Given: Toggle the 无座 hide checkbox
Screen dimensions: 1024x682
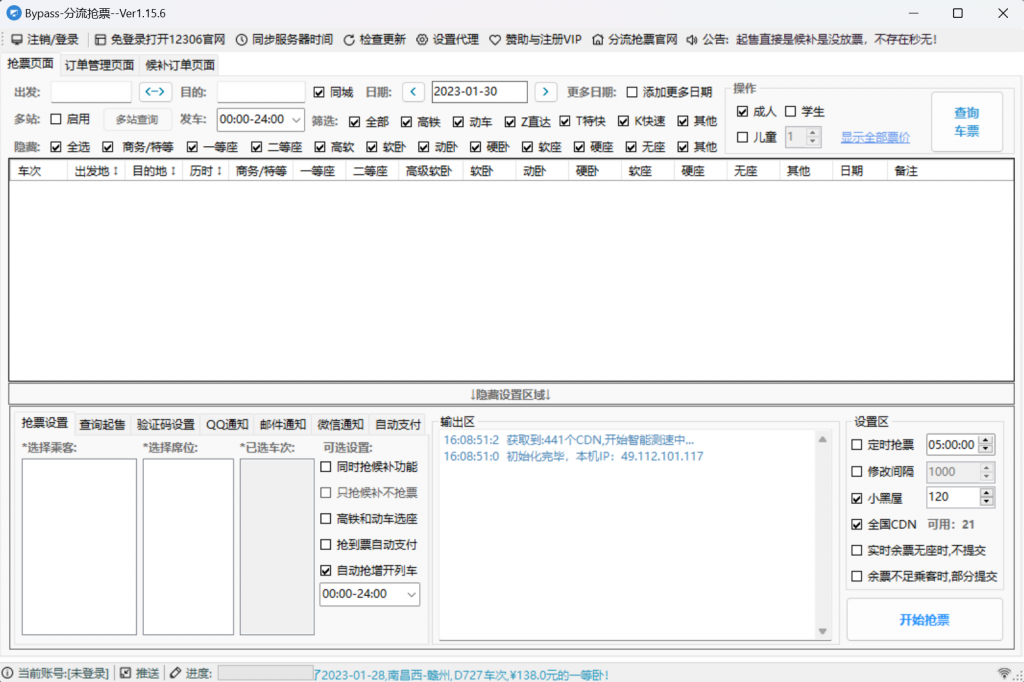Looking at the screenshot, I should 631,147.
